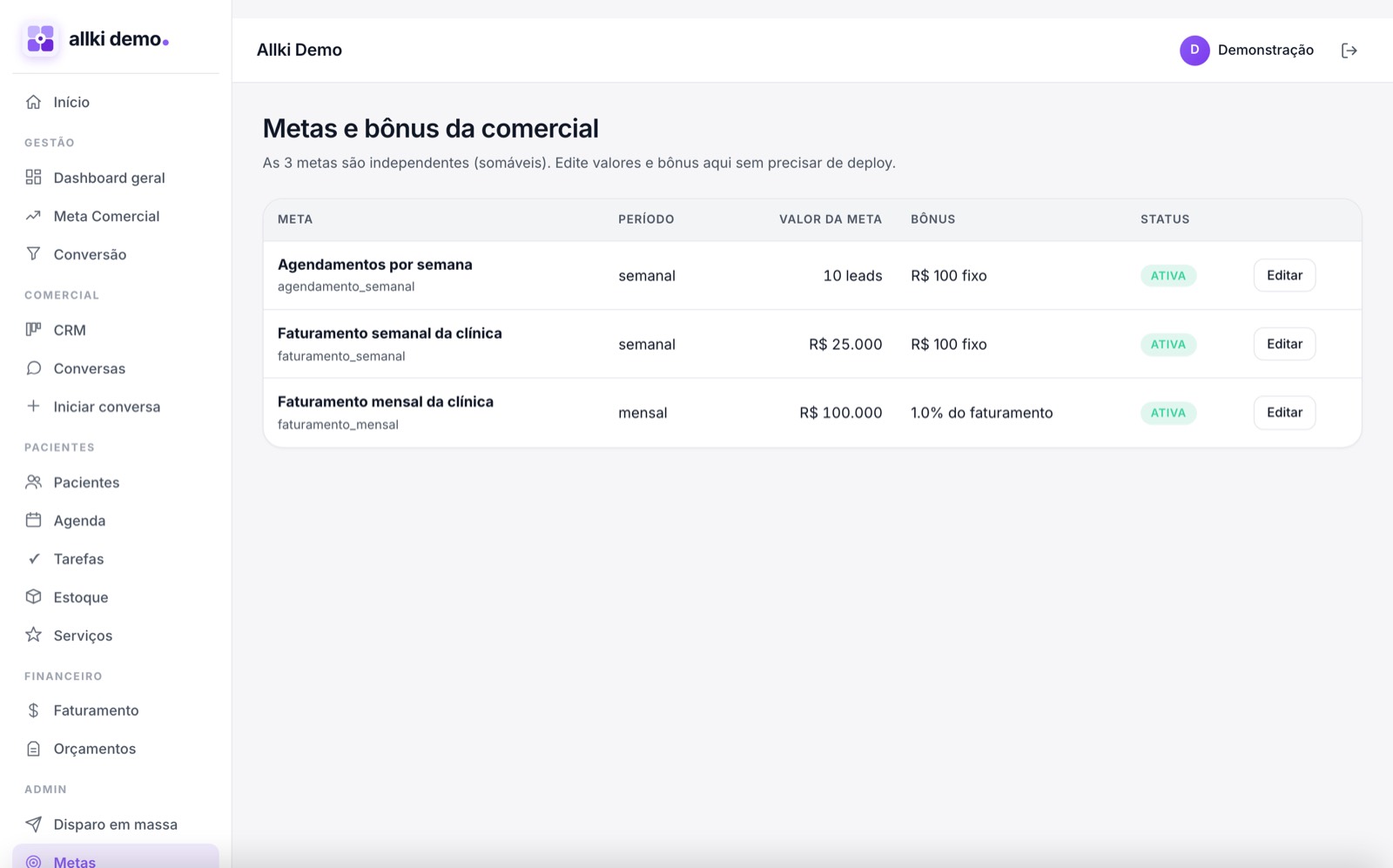The image size is (1393, 868).
Task: Click the VALOR DA META column header
Action: click(x=831, y=219)
